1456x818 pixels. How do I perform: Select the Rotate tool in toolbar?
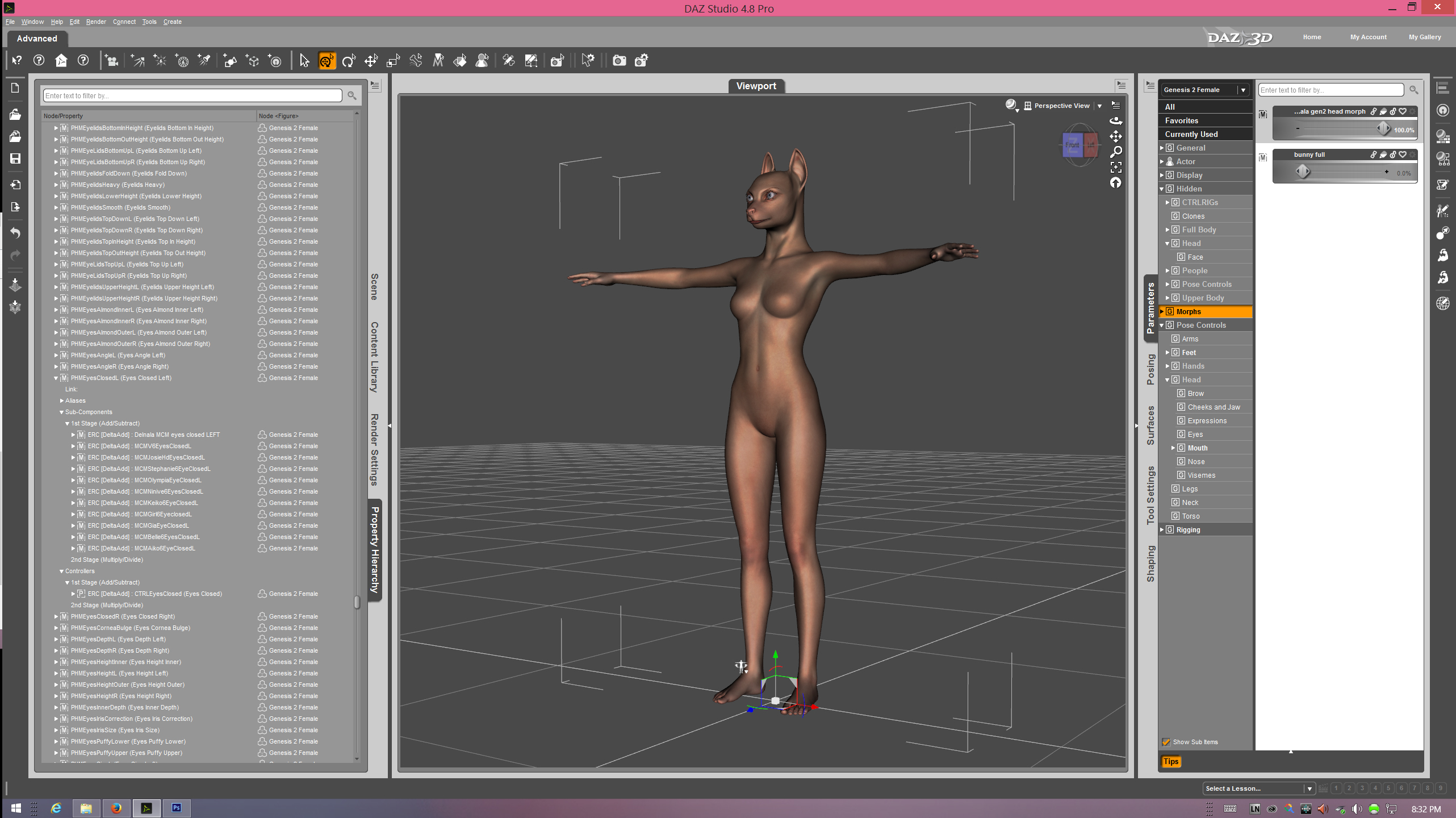[x=349, y=61]
